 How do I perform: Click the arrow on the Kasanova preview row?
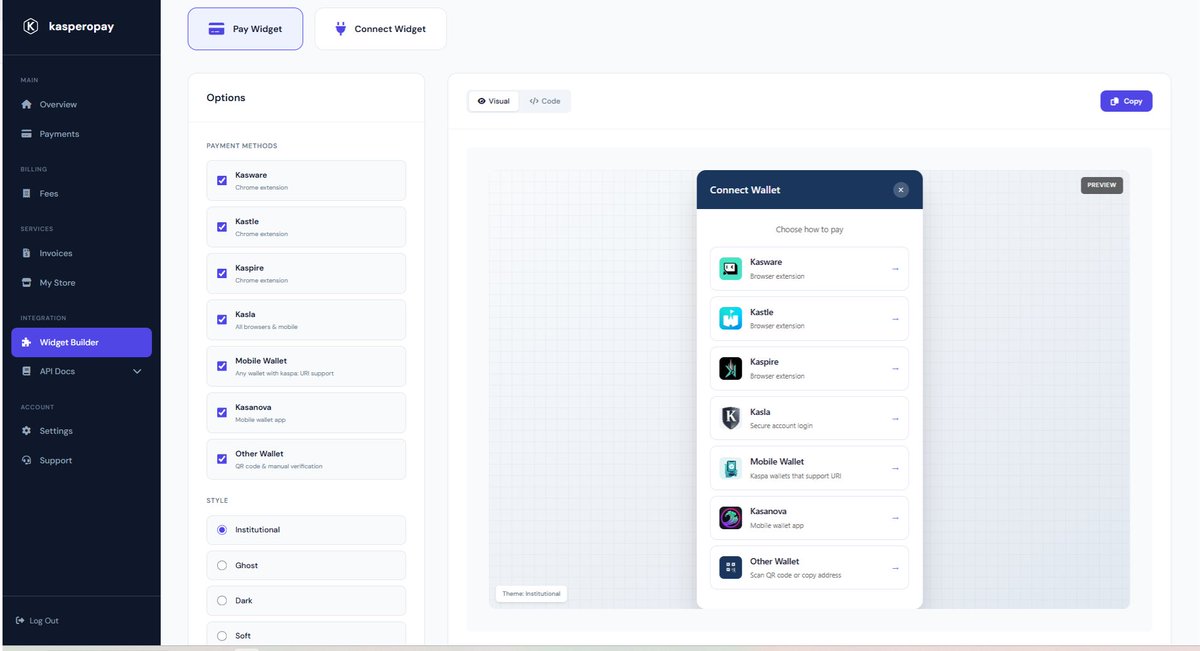point(895,518)
